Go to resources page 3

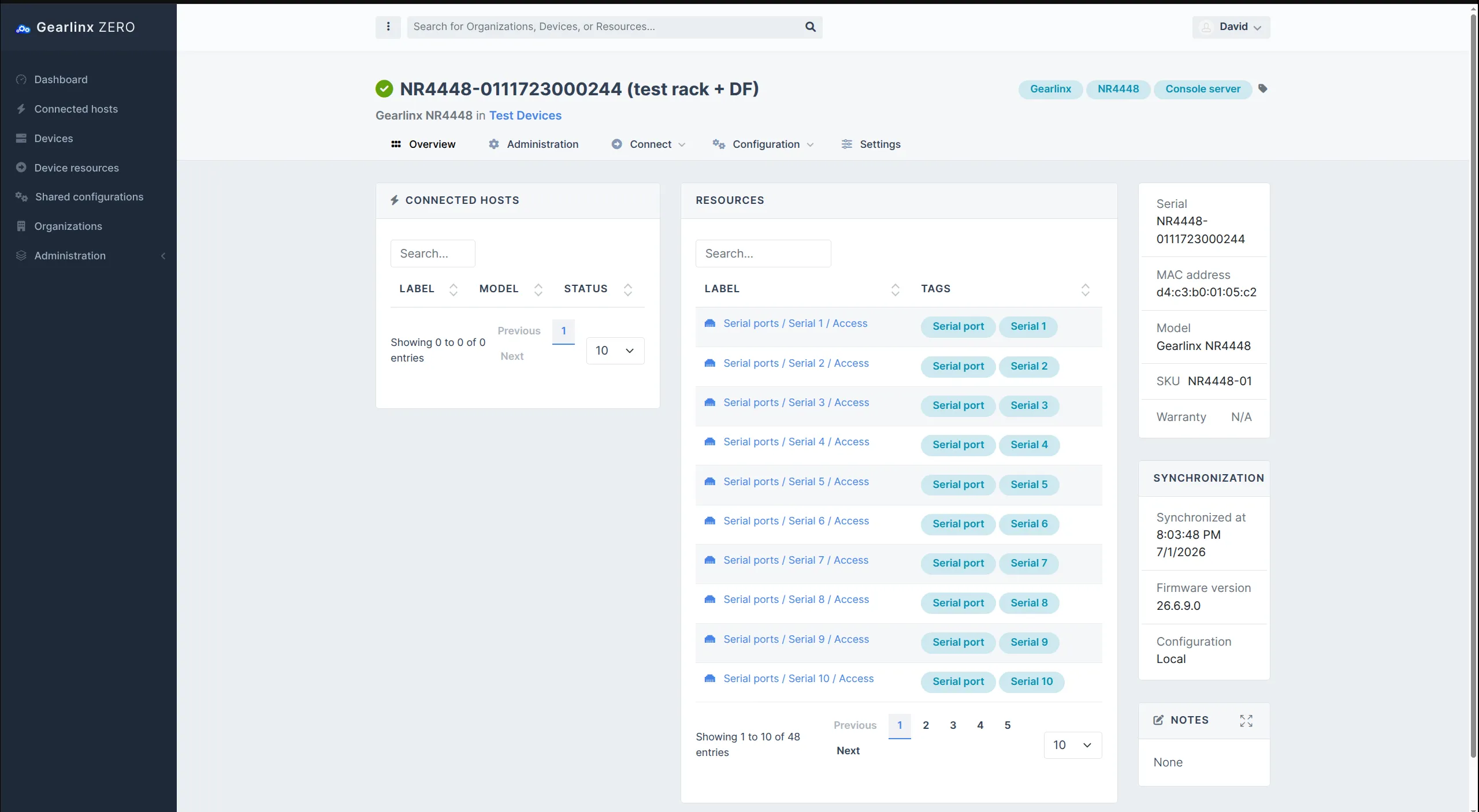(953, 725)
